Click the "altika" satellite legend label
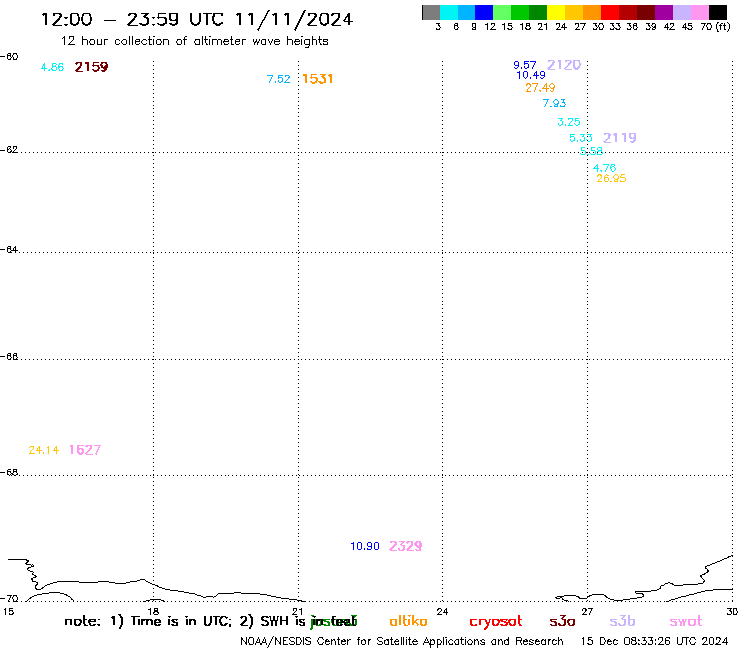Viewport: 740px width, 650px height. point(408,621)
